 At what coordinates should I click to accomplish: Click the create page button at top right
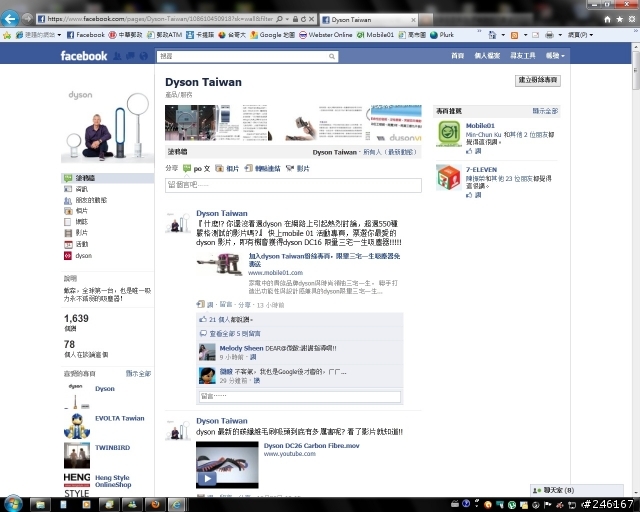pos(538,80)
